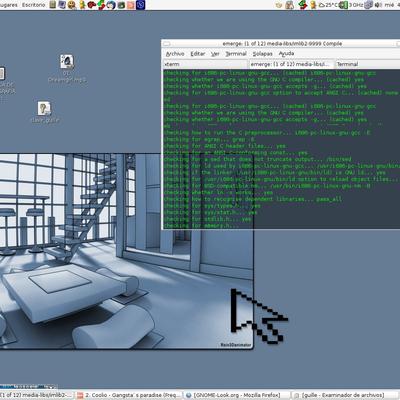Switch to the xterm terminal tab
Screen dimensions: 400x400
point(205,64)
